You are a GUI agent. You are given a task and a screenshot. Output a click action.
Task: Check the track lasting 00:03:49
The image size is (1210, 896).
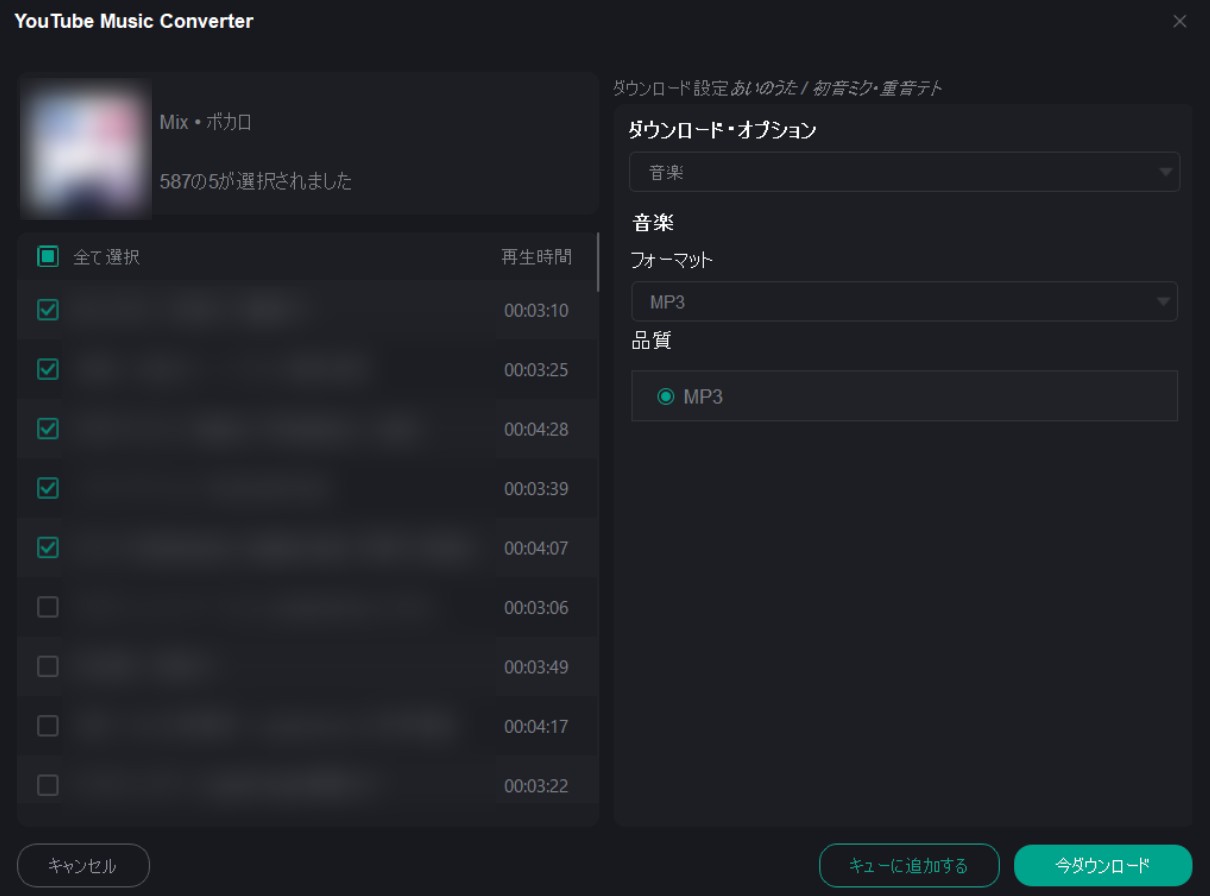pyautogui.click(x=47, y=666)
